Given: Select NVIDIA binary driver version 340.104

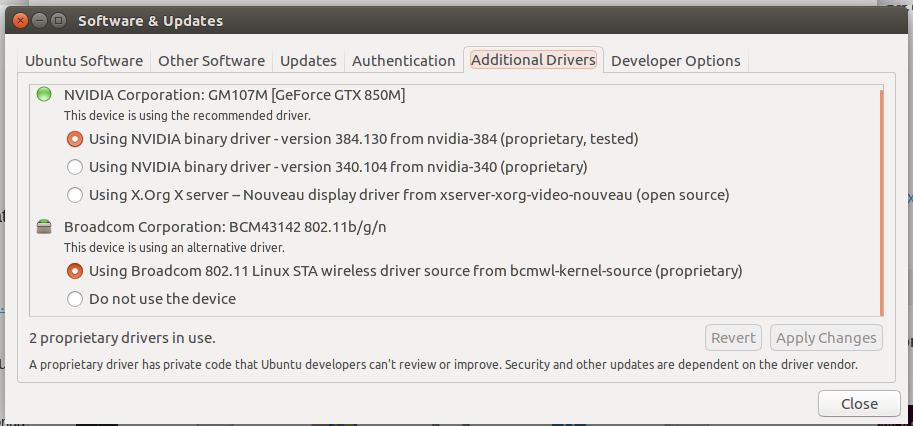Looking at the screenshot, I should coord(327,167).
